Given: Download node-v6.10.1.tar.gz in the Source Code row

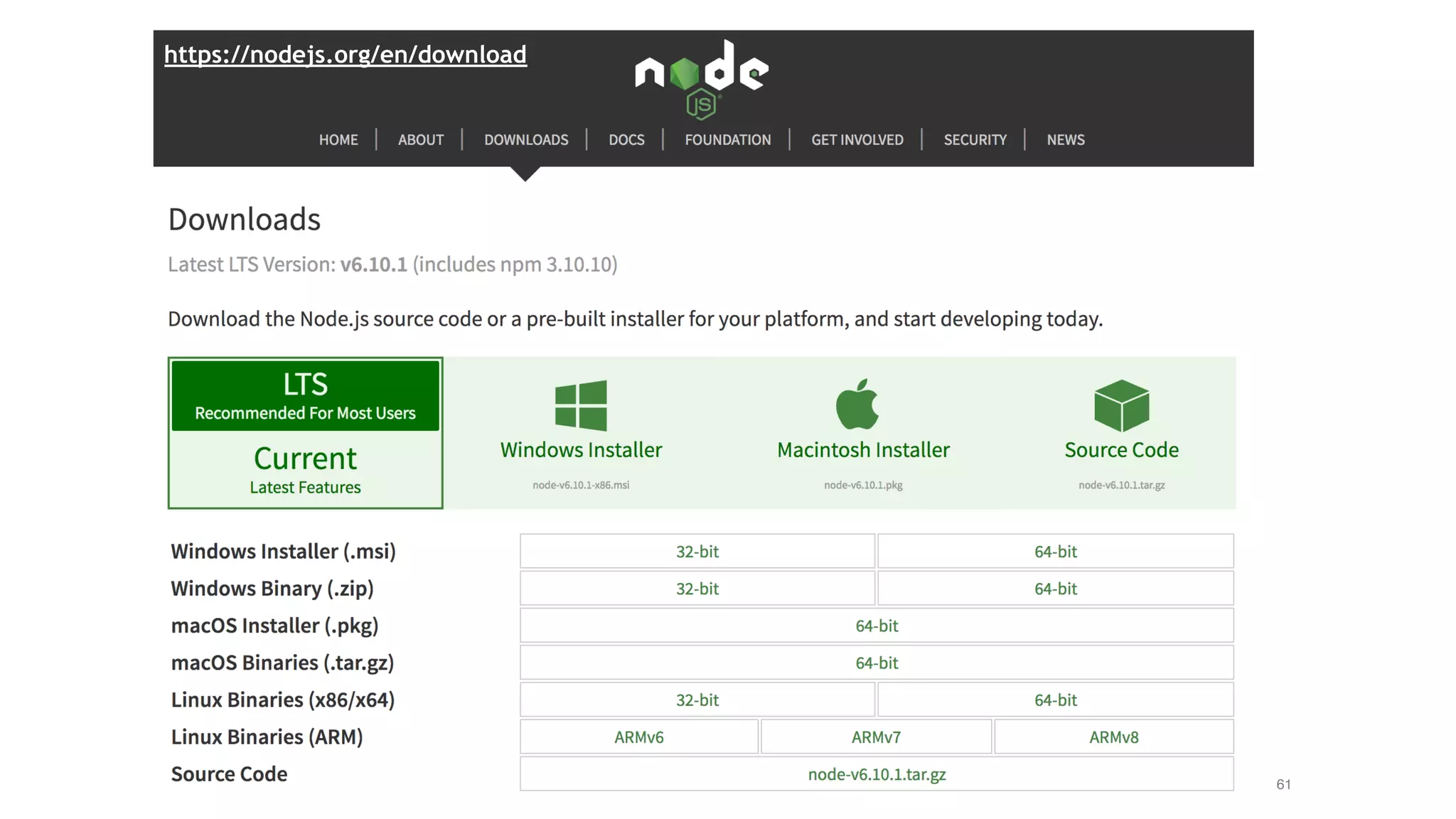Looking at the screenshot, I should [877, 774].
